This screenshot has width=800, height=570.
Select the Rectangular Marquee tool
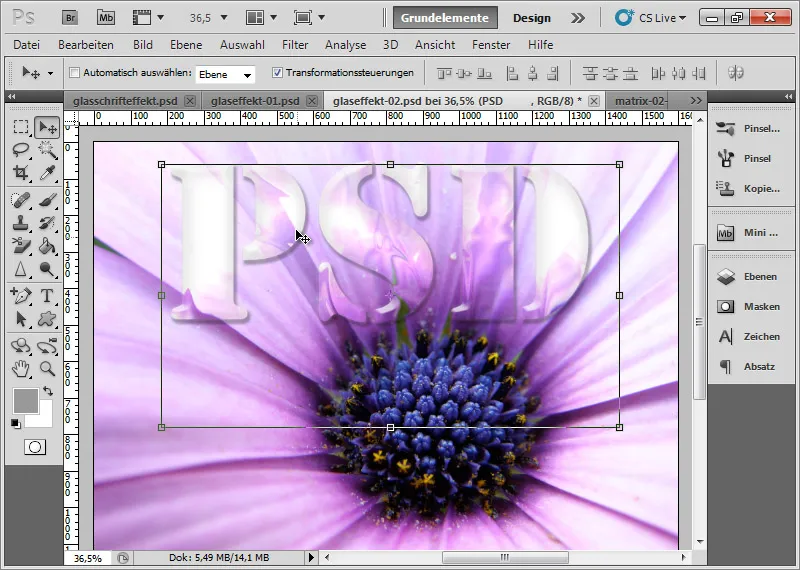pos(21,127)
